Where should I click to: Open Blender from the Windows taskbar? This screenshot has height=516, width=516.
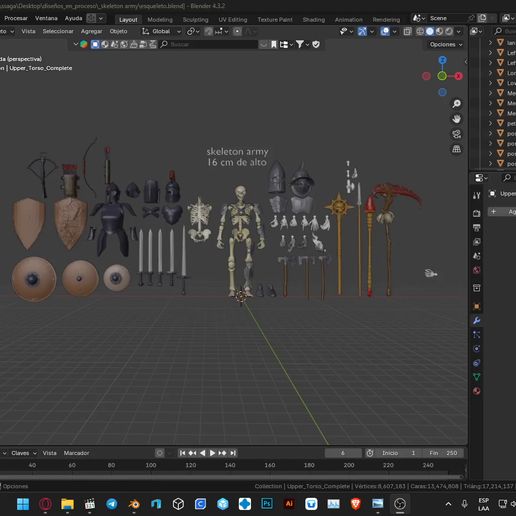134,504
